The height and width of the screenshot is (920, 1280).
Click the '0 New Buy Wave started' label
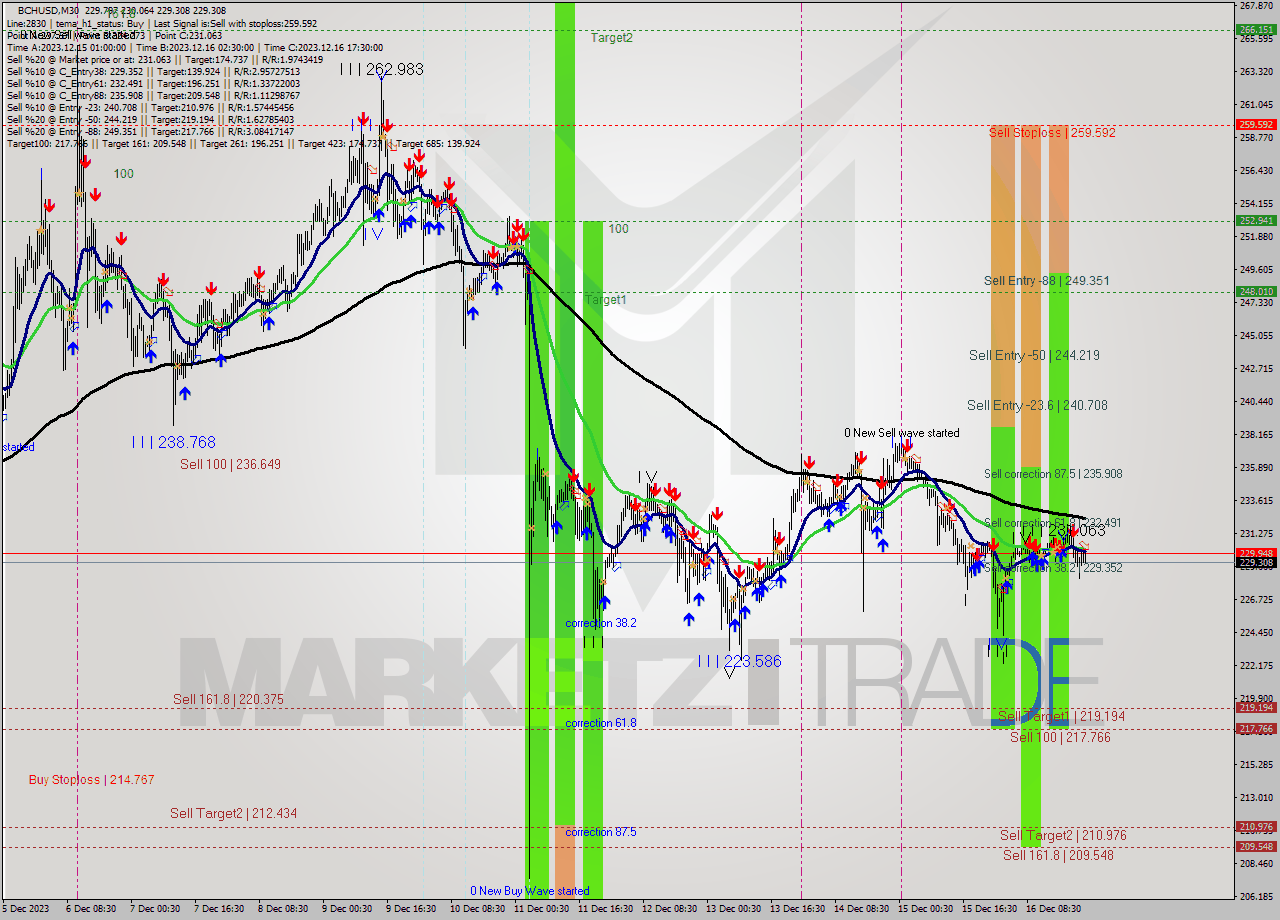[530, 890]
